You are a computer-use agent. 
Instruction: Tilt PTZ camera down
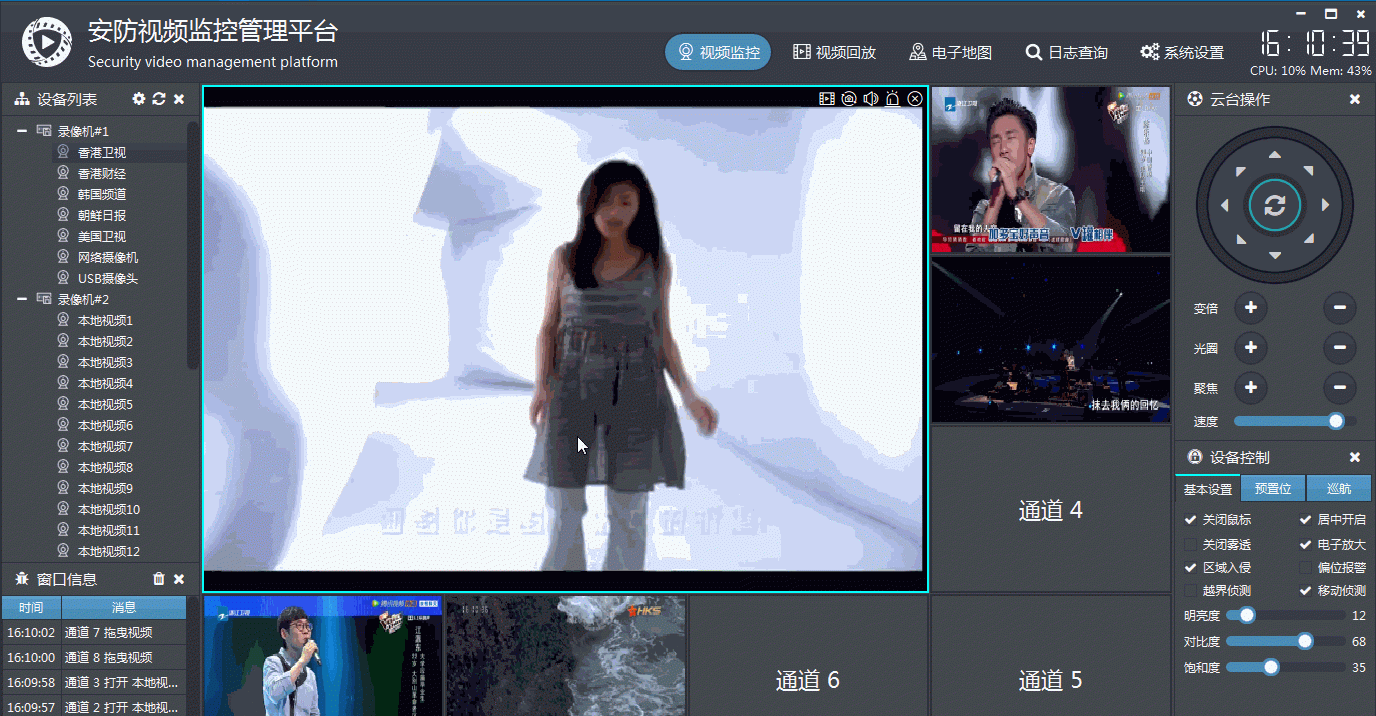(x=1275, y=256)
